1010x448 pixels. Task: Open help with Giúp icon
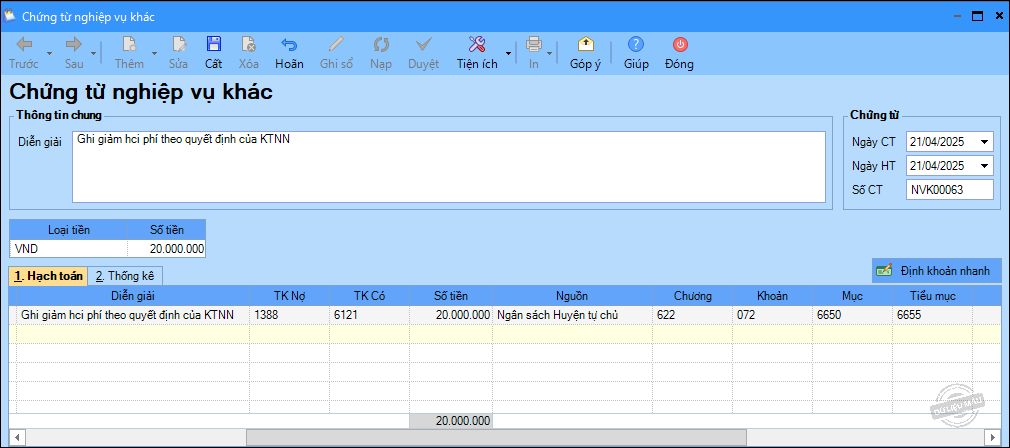click(636, 44)
